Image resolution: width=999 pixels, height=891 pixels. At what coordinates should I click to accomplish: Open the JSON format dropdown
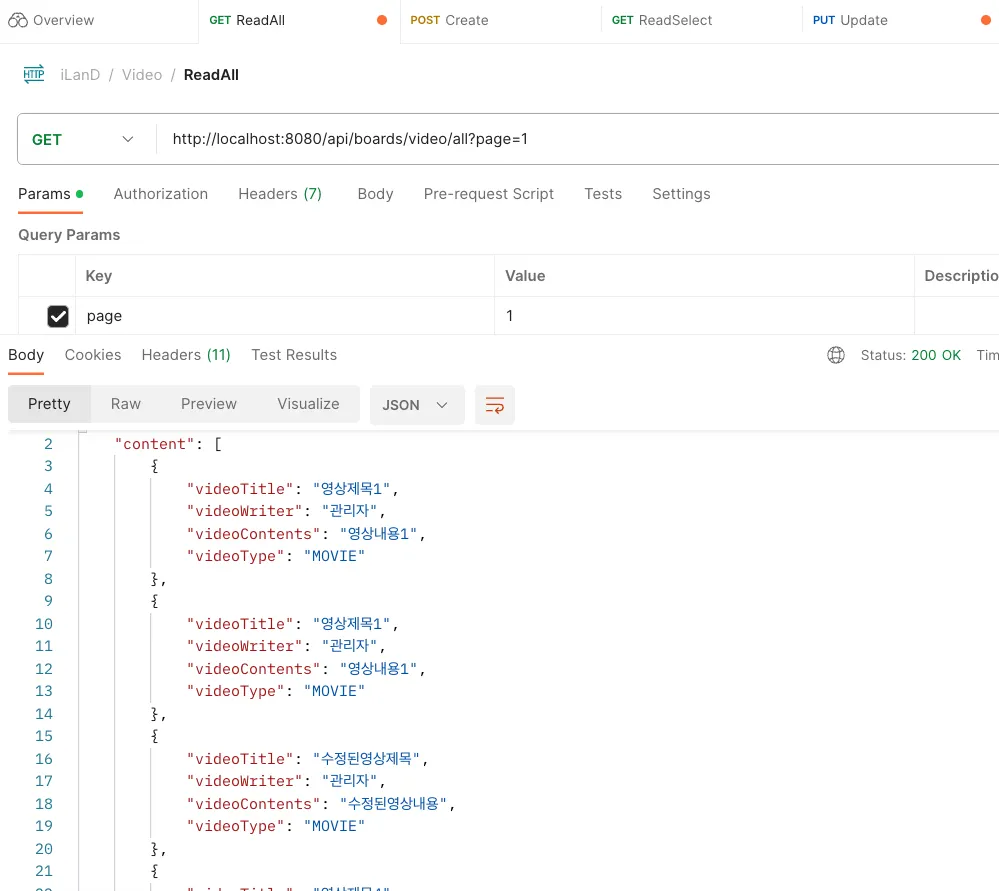click(416, 405)
